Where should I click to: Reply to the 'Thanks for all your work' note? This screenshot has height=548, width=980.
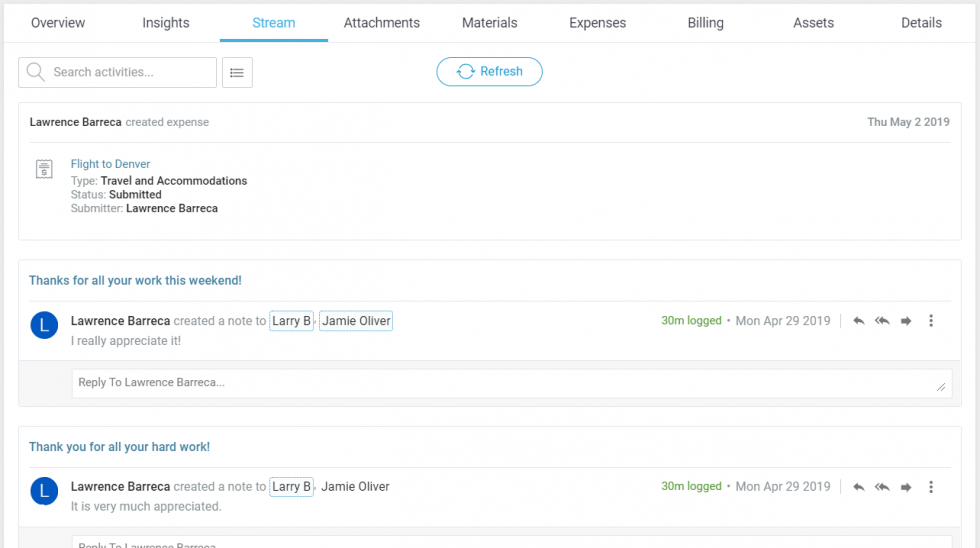pyautogui.click(x=858, y=321)
